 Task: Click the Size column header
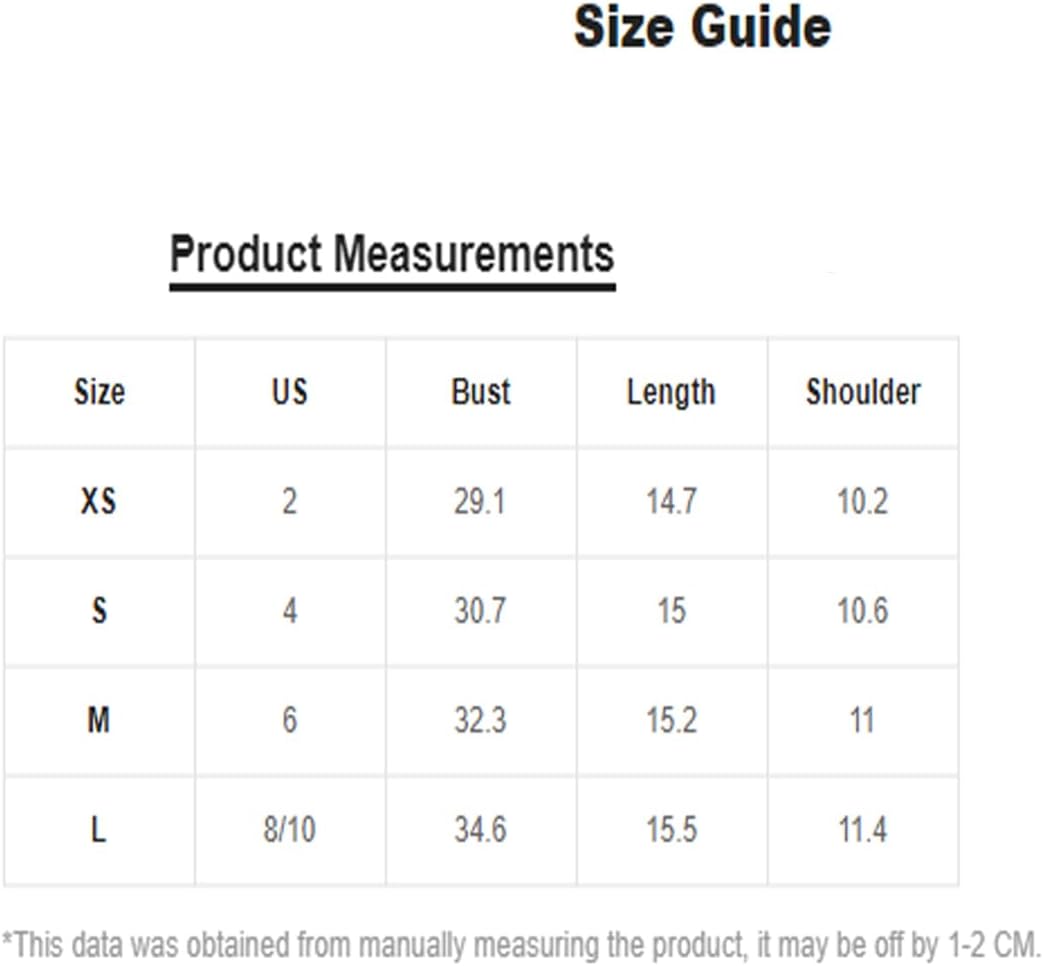click(99, 391)
